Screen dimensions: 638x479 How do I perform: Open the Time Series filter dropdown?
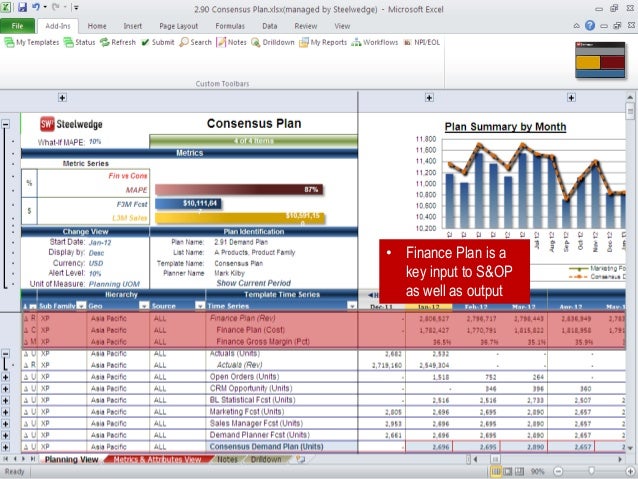tap(352, 306)
